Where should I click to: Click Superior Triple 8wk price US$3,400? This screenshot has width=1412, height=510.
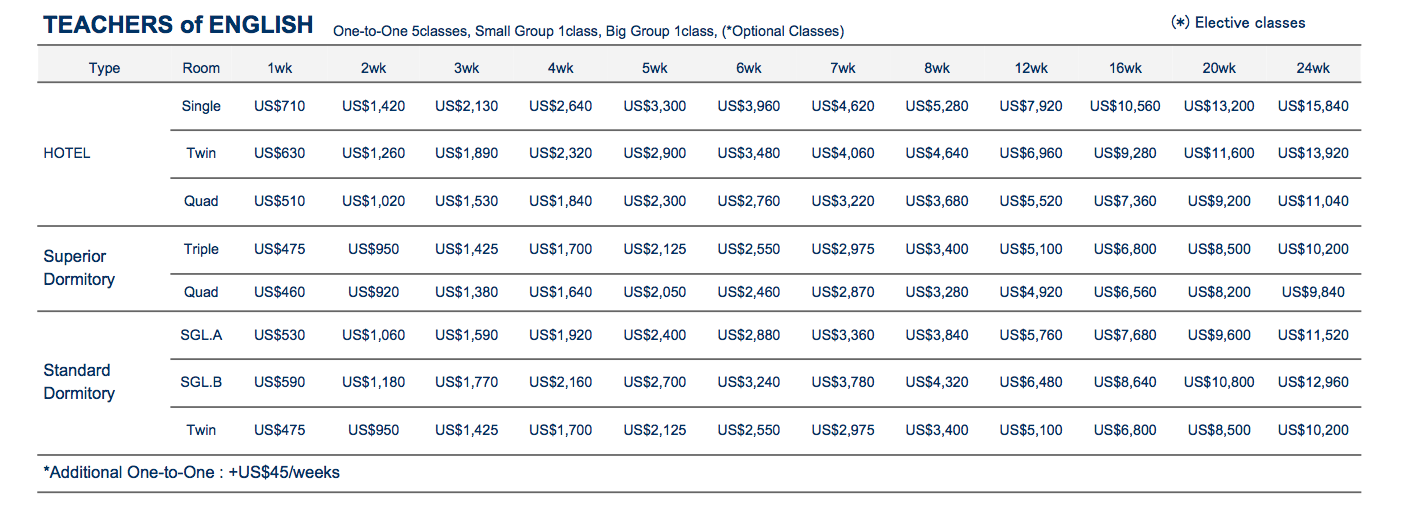click(937, 249)
